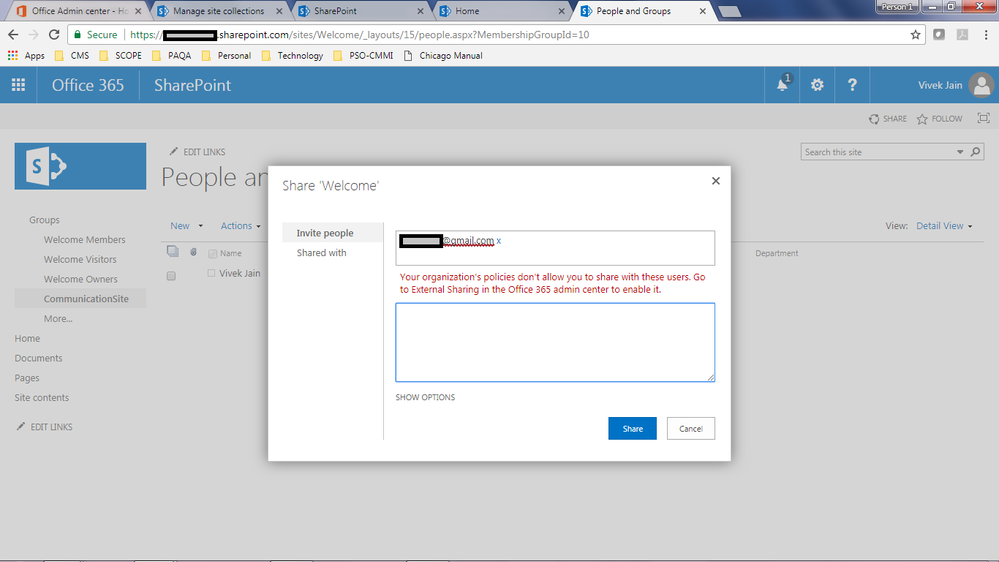Open the notifications bell
This screenshot has height=562, width=999.
[x=782, y=85]
